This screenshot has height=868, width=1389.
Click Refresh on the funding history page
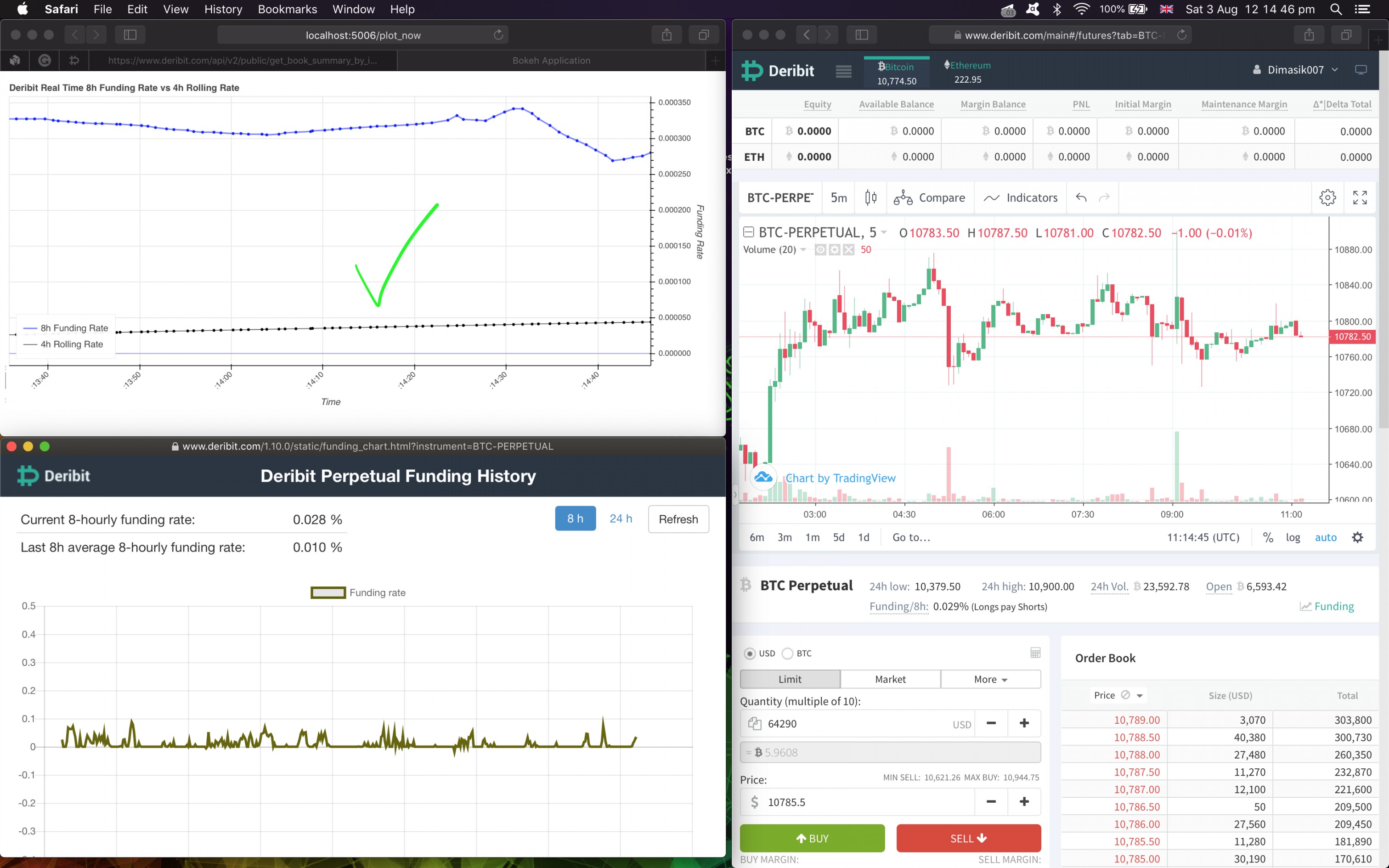678,519
